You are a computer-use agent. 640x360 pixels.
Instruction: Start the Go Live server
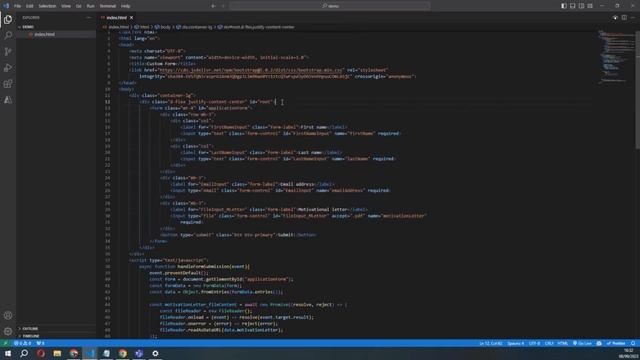582,343
